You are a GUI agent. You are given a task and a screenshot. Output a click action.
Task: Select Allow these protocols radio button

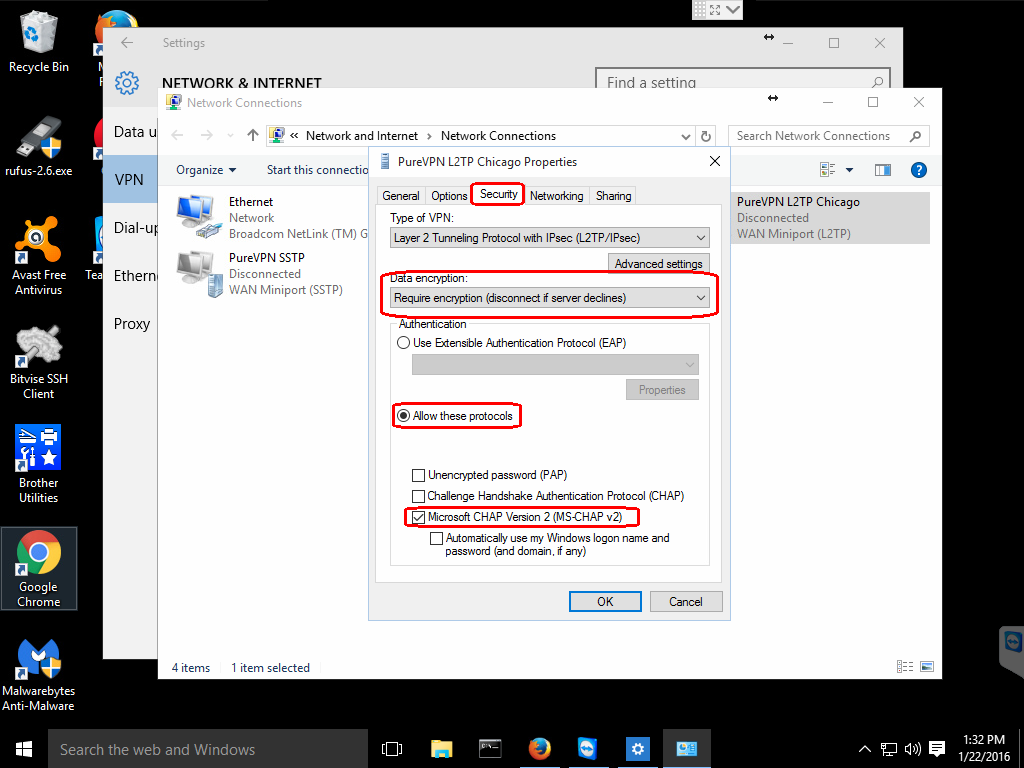tap(404, 416)
